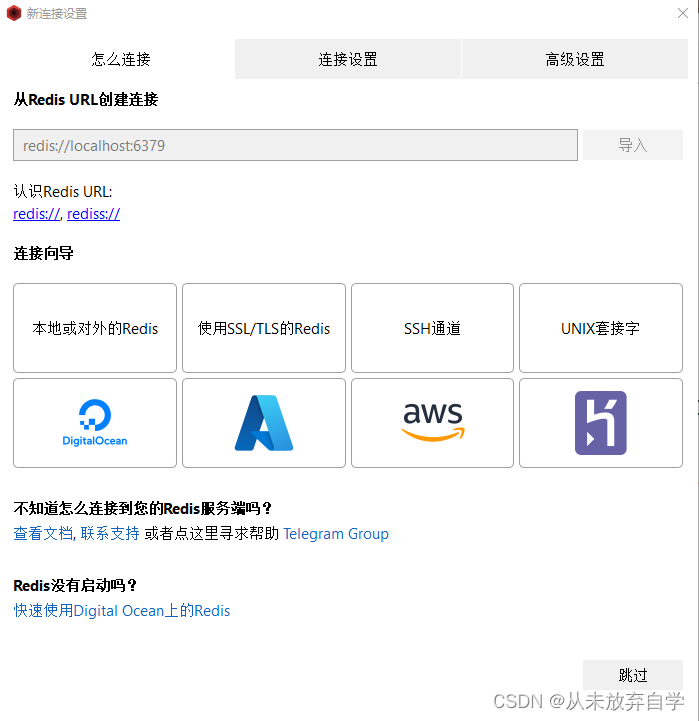Viewport: 699px width, 721px height.
Task: Select 使用SSL/TLS的Redis wizard option
Action: [264, 328]
